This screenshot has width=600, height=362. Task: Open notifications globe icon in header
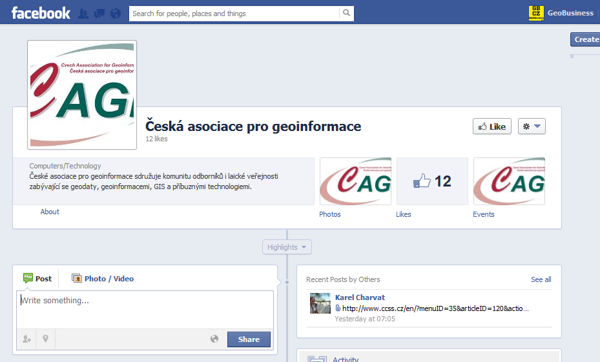click(115, 14)
